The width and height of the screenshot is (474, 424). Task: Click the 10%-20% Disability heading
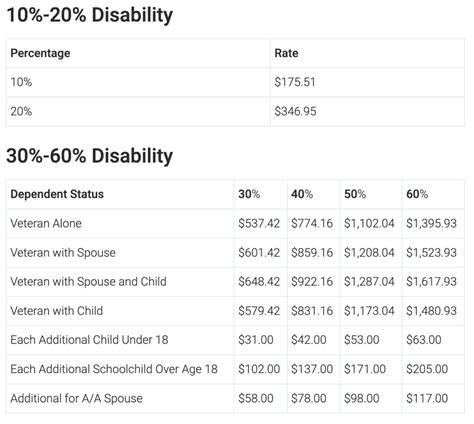[x=90, y=15]
